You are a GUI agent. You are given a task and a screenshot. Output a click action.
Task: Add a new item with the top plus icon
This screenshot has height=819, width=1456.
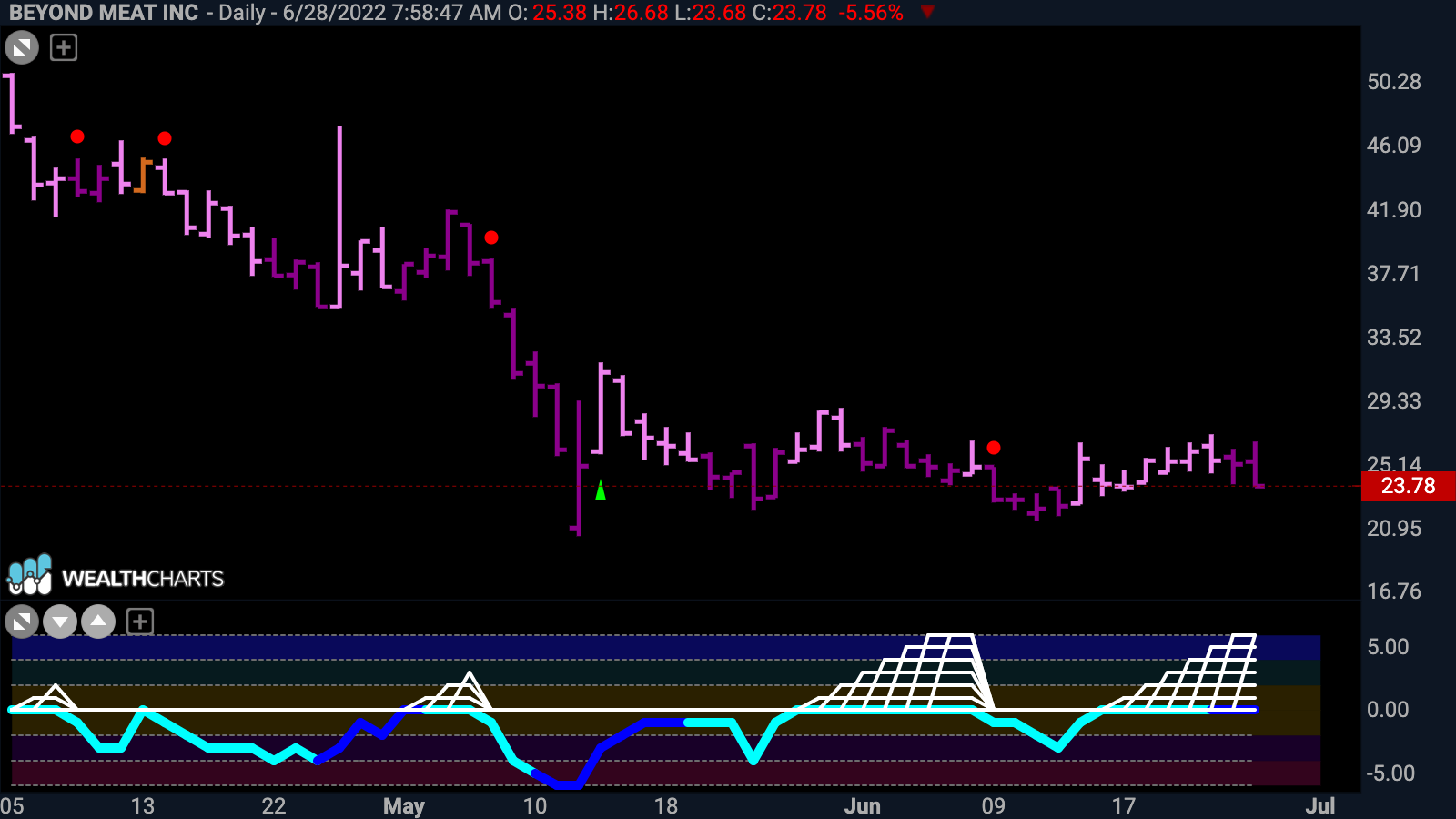[x=64, y=47]
